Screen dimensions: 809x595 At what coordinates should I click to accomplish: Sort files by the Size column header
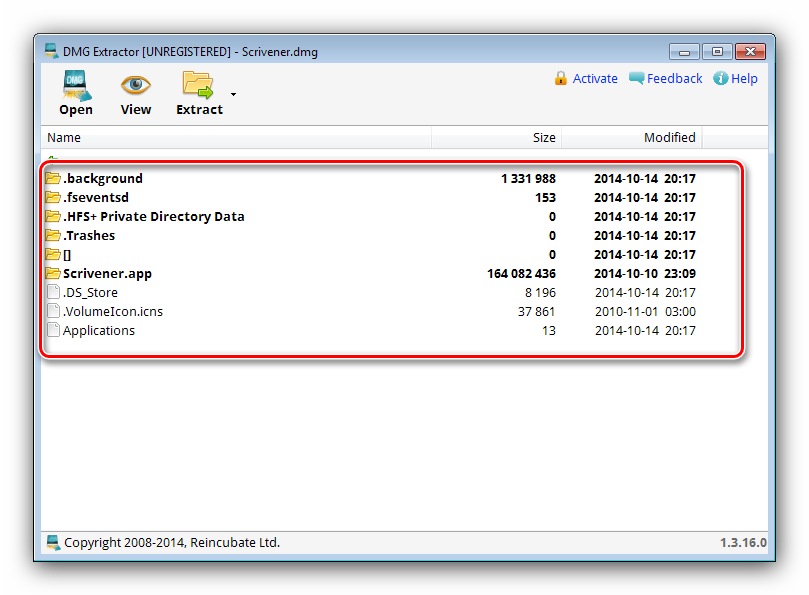[x=543, y=137]
